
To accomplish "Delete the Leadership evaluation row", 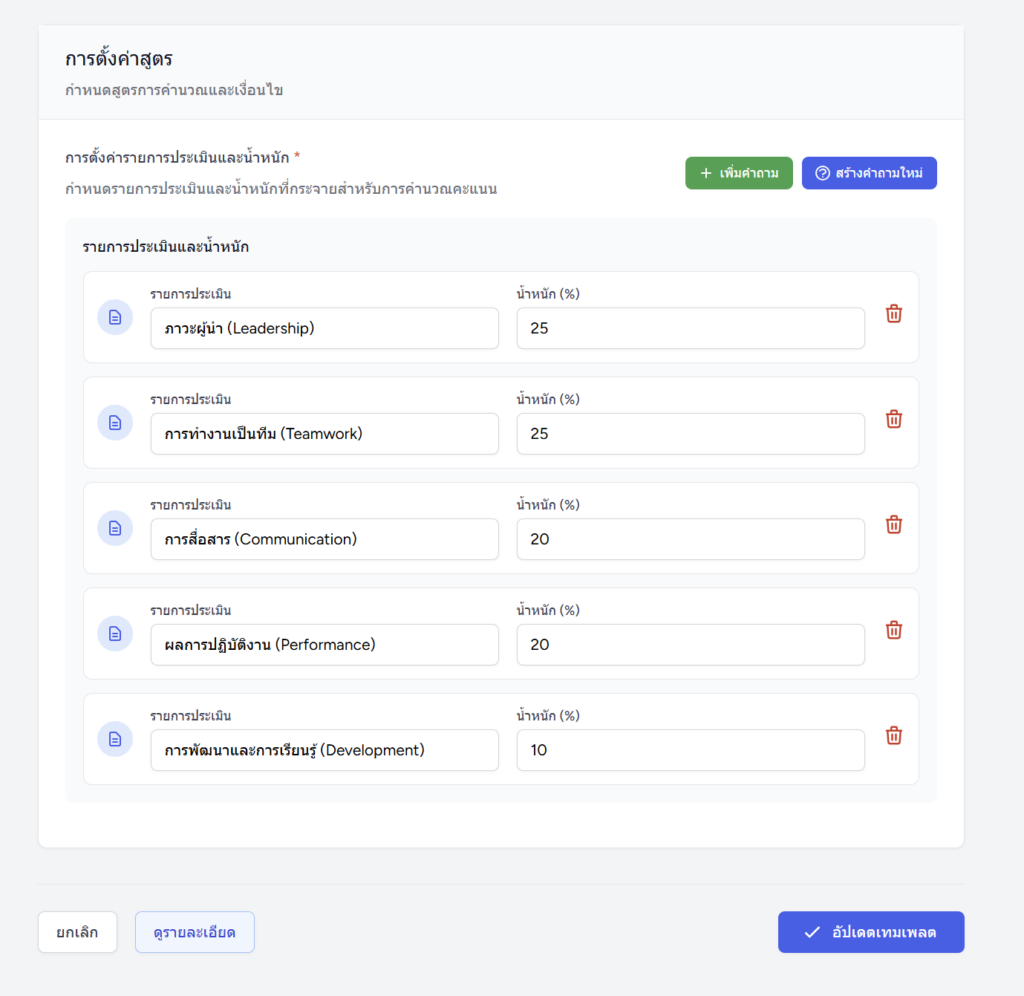I will tap(894, 314).
